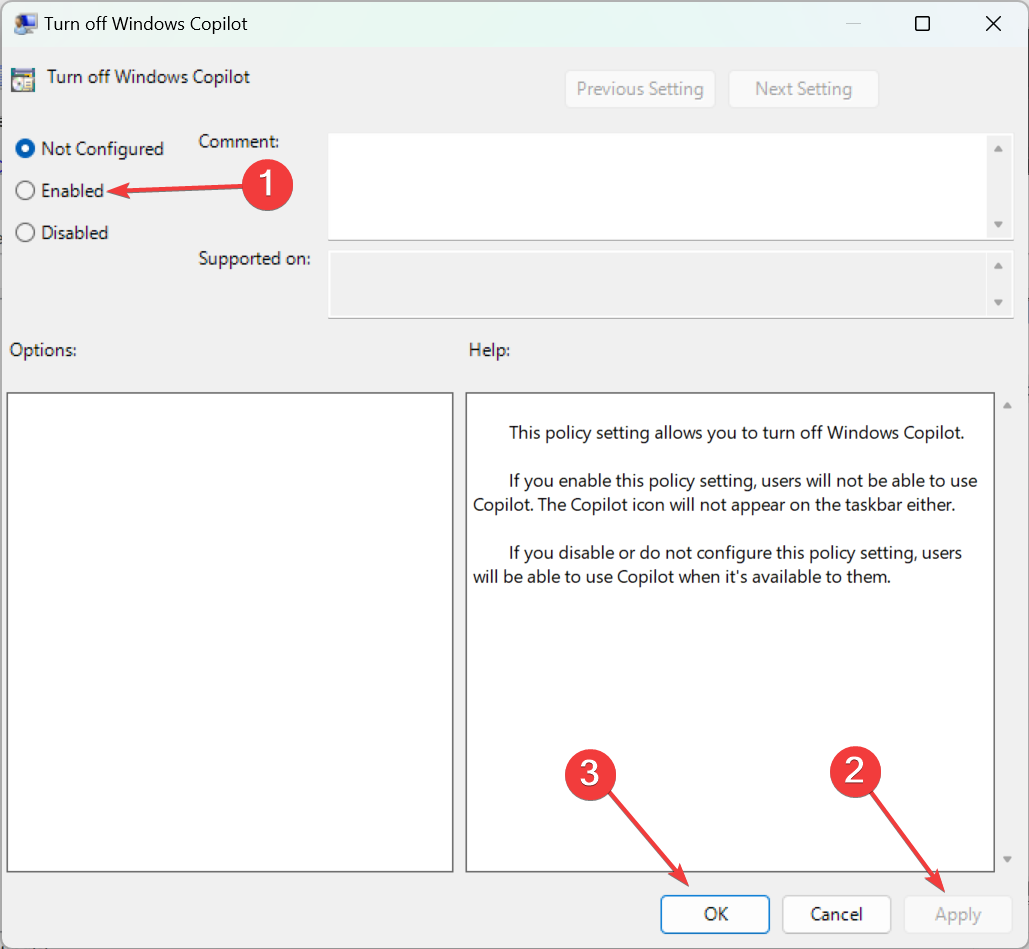Image resolution: width=1029 pixels, height=949 pixels.
Task: Click the 'Supported on:' label
Action: pyautogui.click(x=255, y=259)
